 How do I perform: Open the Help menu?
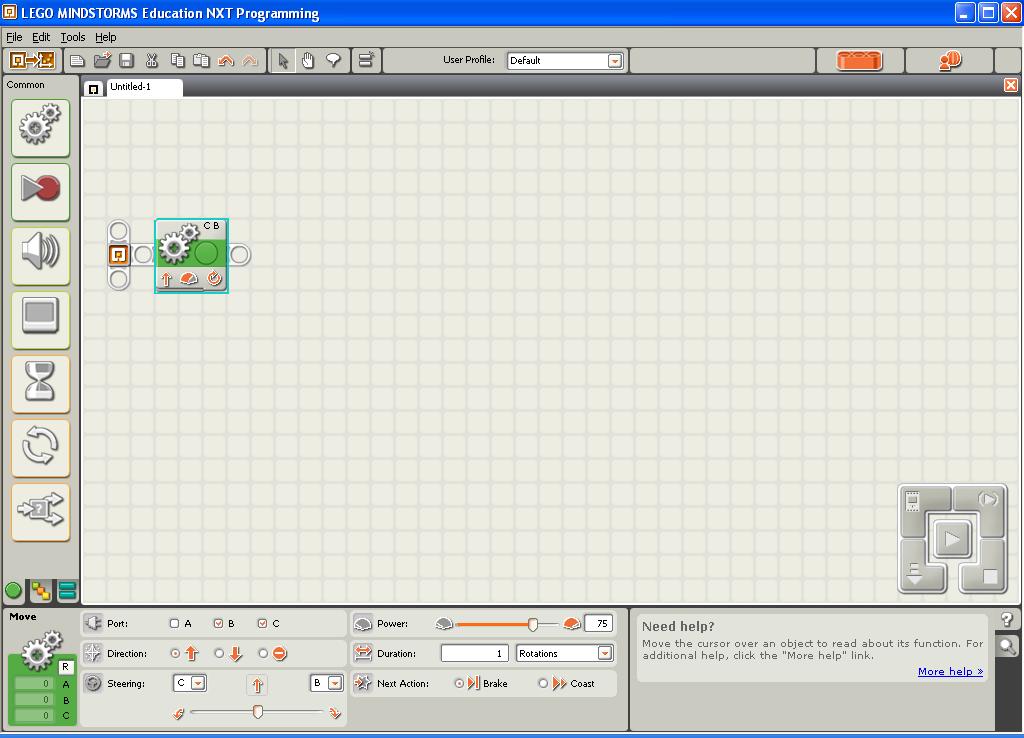click(105, 37)
